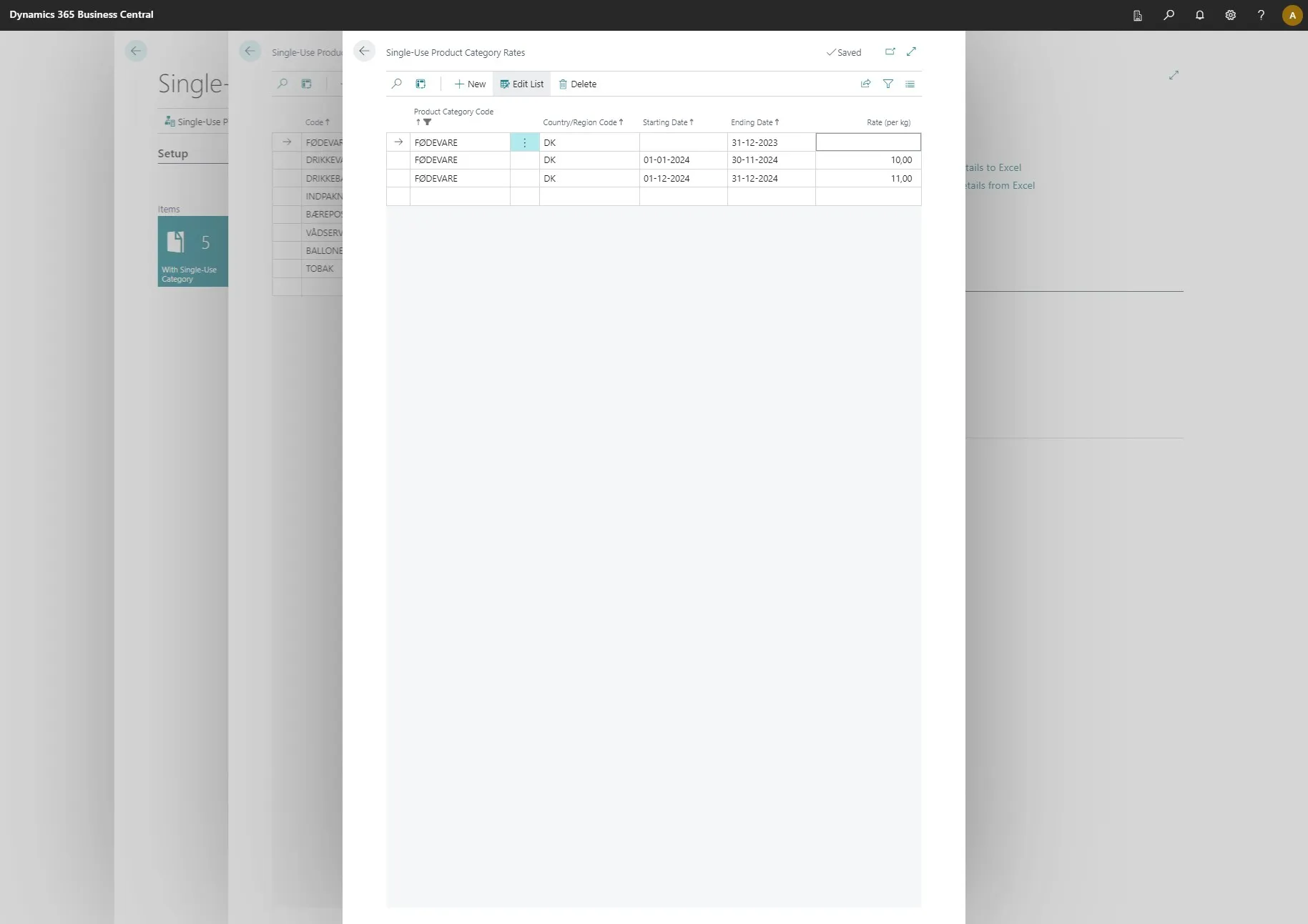Open Rate (per kg) column header menu
1308x924 pixels.
(x=888, y=122)
